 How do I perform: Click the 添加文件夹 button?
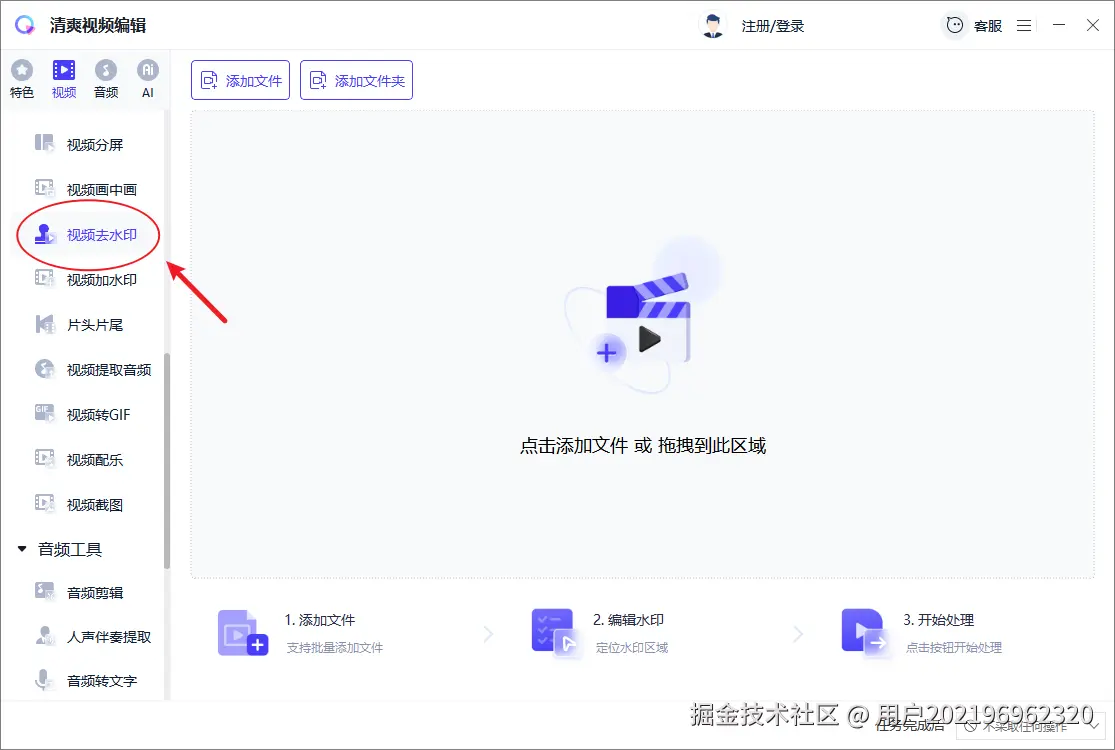[x=356, y=80]
